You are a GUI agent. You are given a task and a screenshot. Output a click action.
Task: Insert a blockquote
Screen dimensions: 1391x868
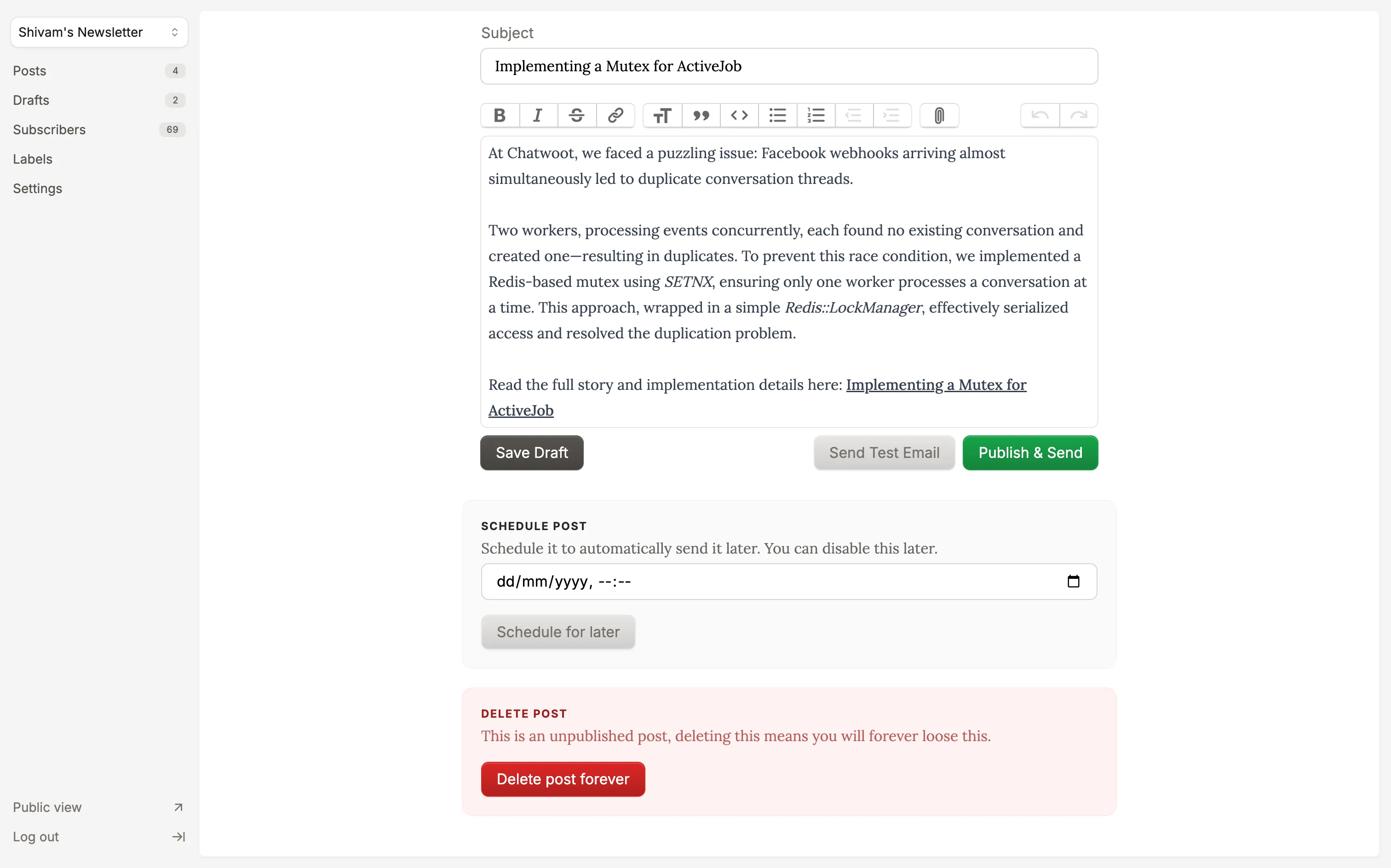700,115
